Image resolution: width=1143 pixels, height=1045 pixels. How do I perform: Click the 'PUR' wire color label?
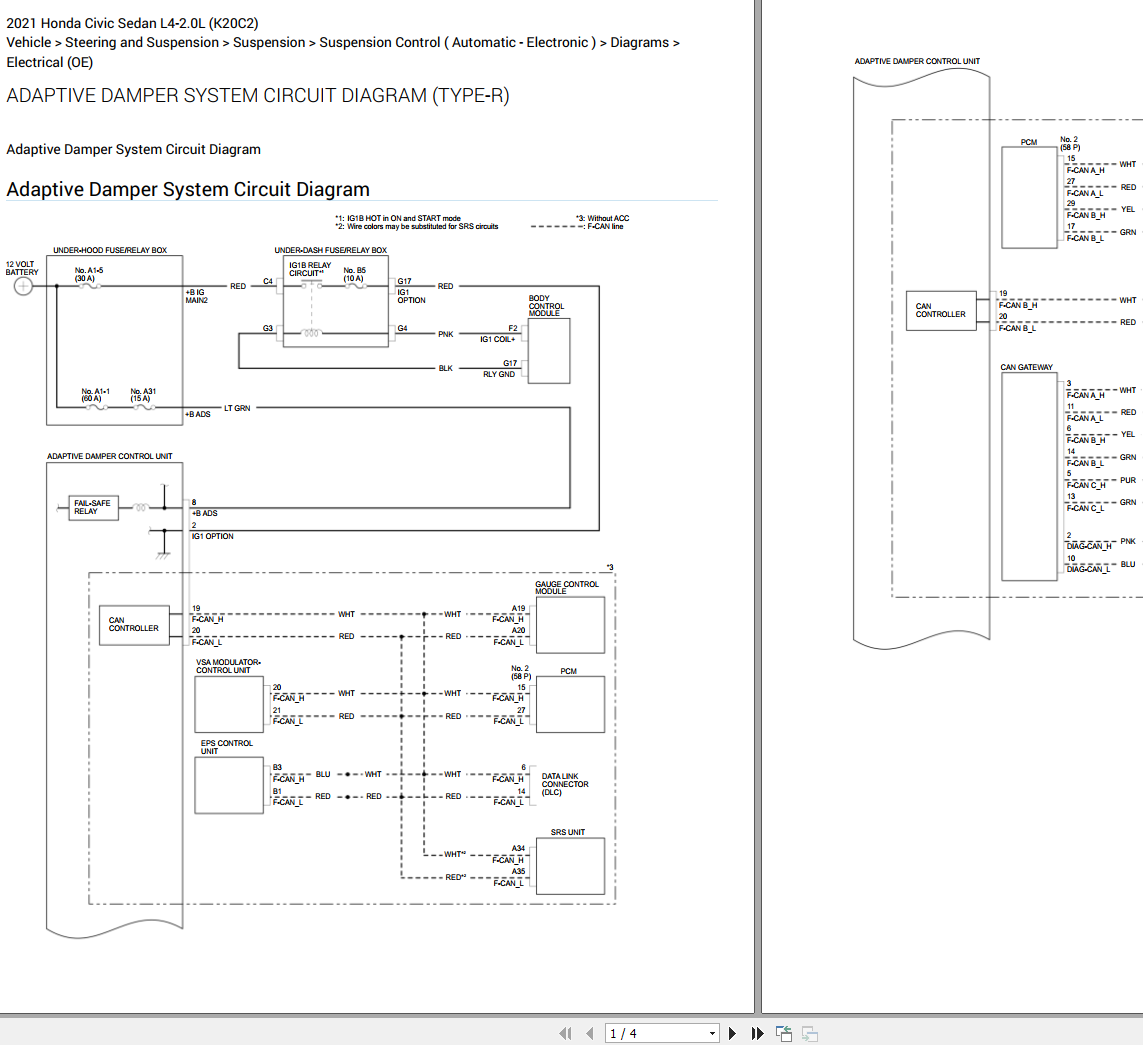pyautogui.click(x=1128, y=480)
